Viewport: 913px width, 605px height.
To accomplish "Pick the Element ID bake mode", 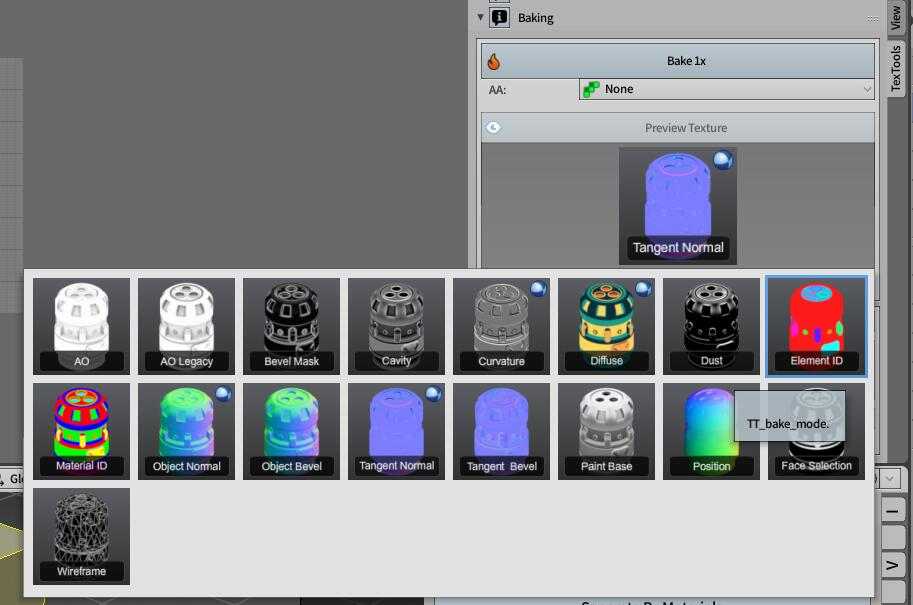I will pos(816,326).
